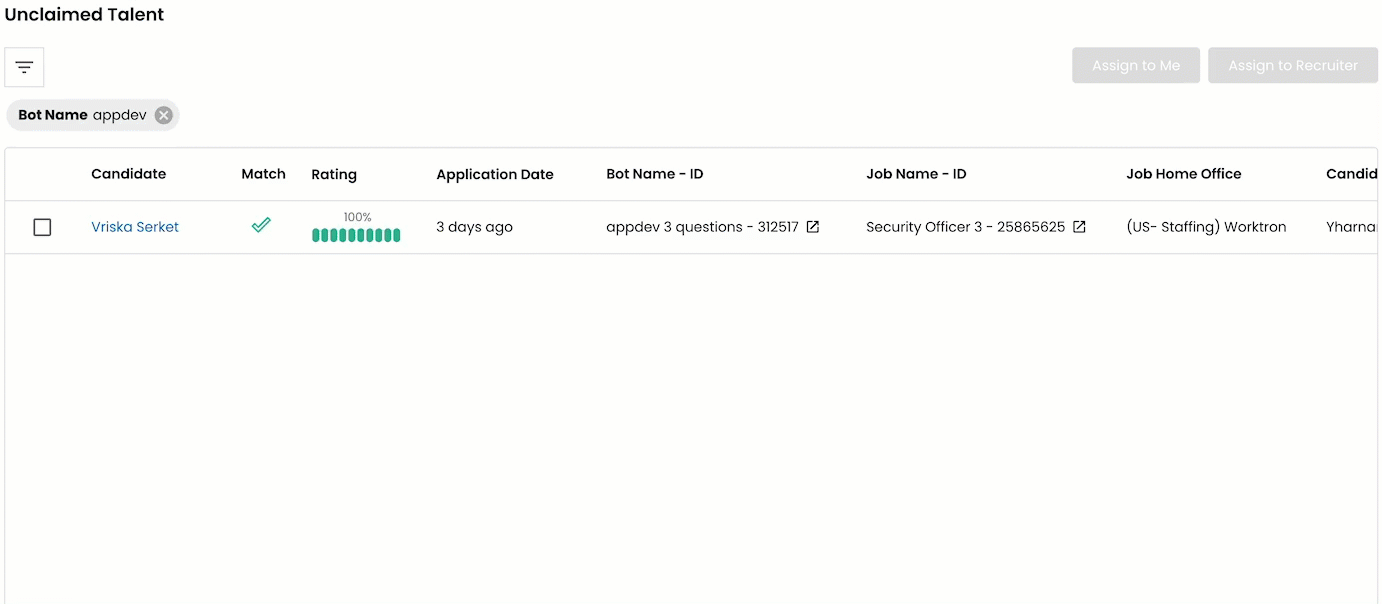Image resolution: width=1382 pixels, height=604 pixels.
Task: Click the green Match checkmark icon
Action: (261, 226)
